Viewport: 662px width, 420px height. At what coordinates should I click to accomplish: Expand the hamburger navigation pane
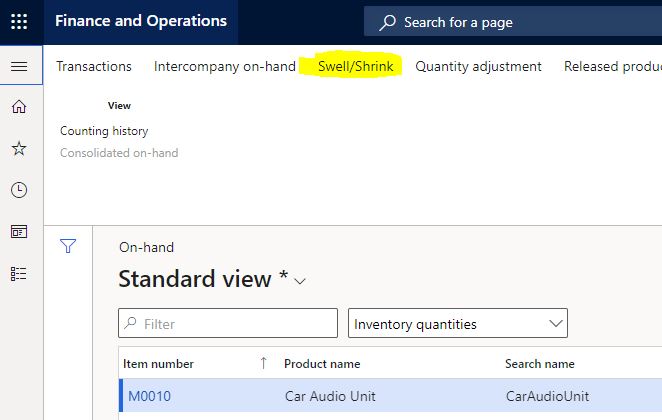(x=19, y=66)
